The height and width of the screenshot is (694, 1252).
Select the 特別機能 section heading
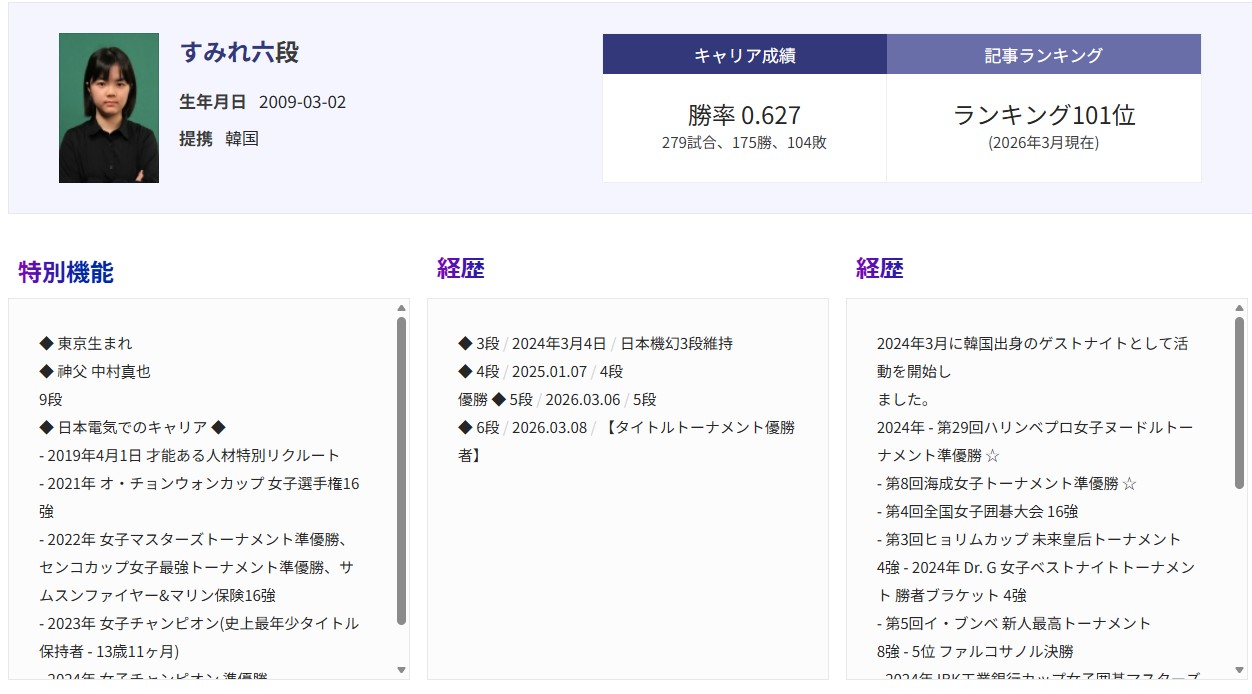point(66,272)
